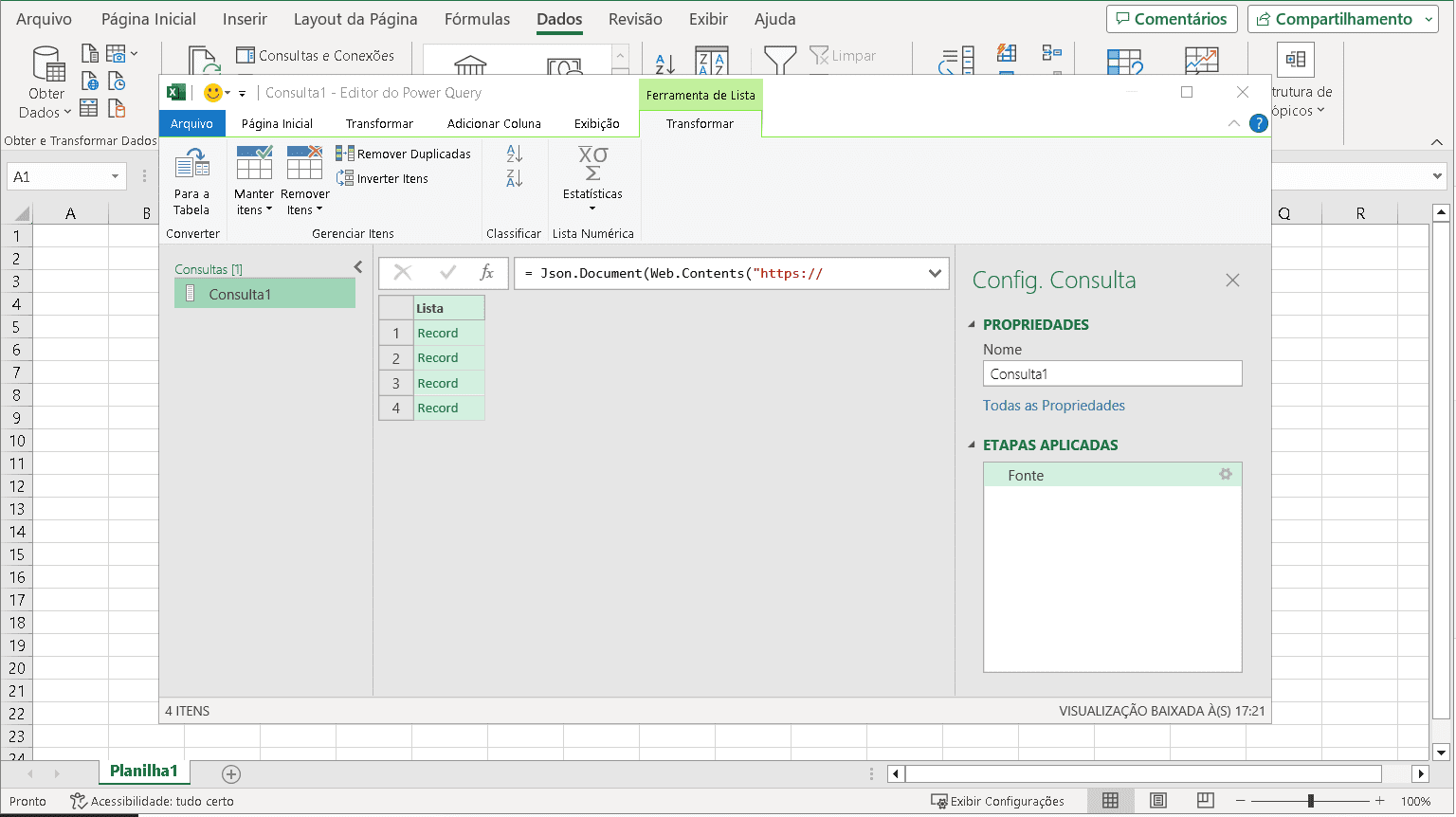
Task: Click Inverter Itens button
Action: pyautogui.click(x=383, y=178)
